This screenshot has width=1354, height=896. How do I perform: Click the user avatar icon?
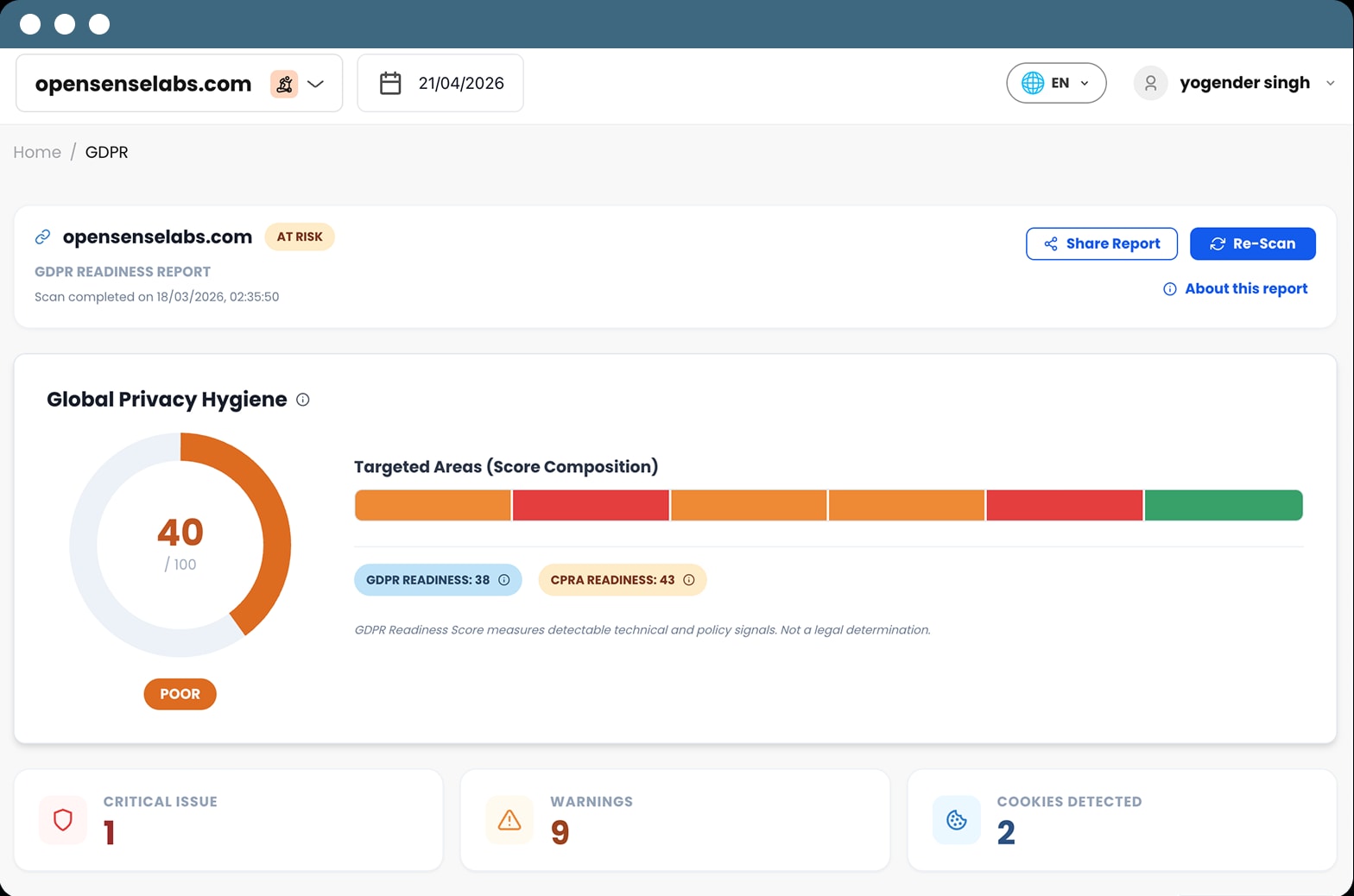pyautogui.click(x=1150, y=83)
